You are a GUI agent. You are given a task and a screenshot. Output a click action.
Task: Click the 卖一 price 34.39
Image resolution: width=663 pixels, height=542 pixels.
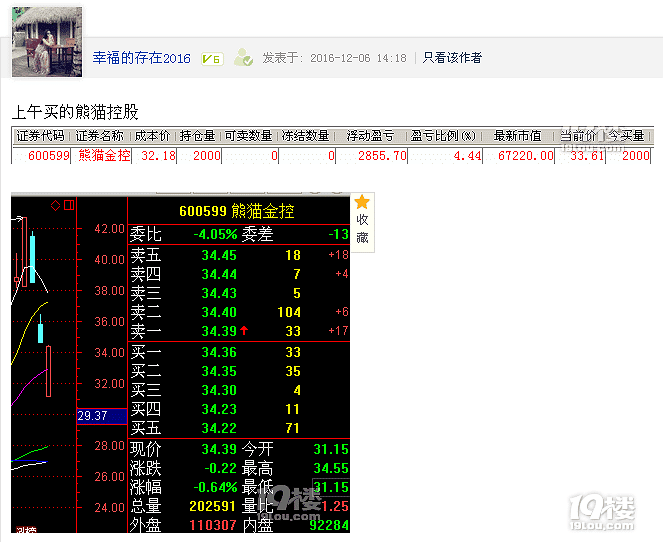(x=219, y=331)
